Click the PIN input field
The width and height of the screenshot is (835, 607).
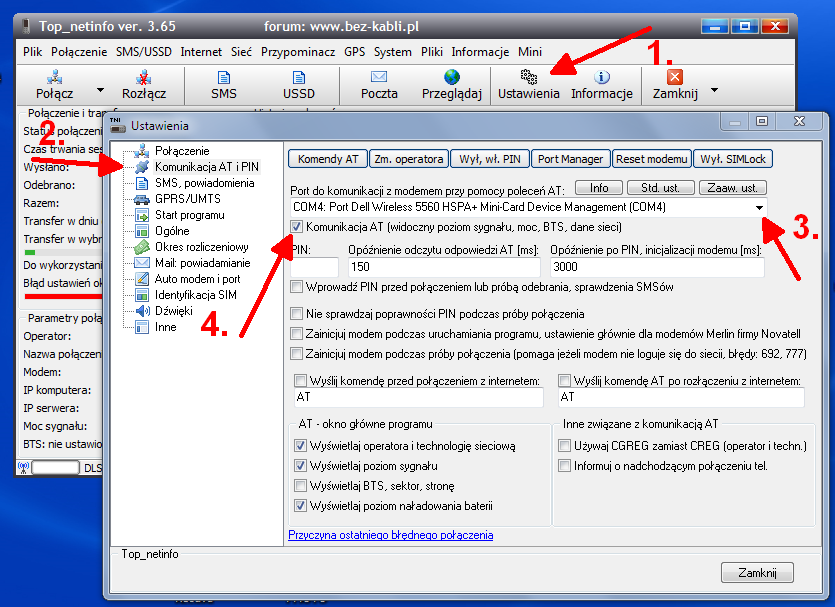coord(314,268)
